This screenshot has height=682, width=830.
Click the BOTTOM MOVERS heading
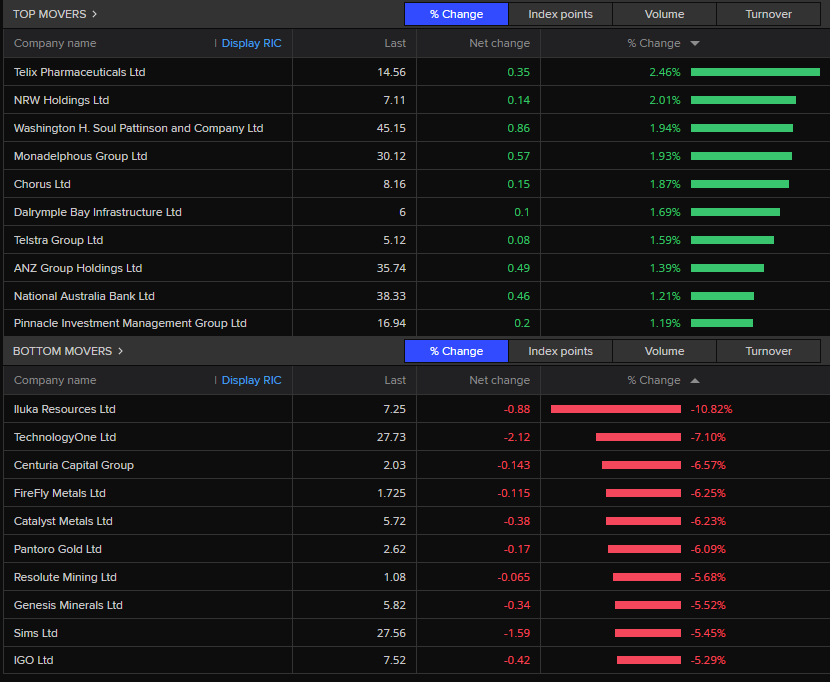[62, 351]
